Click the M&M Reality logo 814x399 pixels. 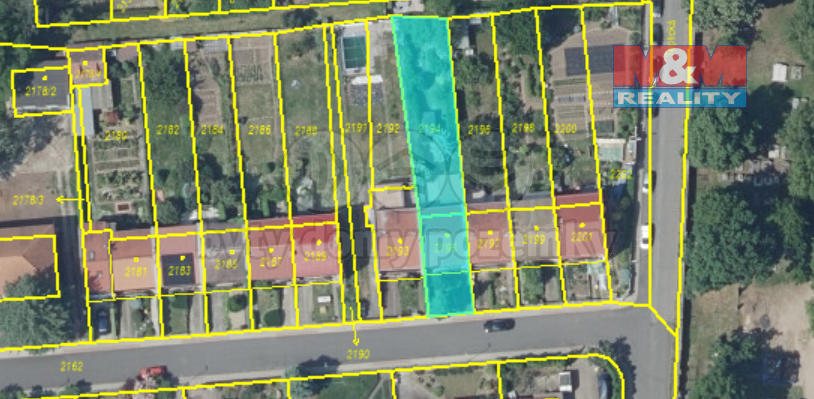680,76
